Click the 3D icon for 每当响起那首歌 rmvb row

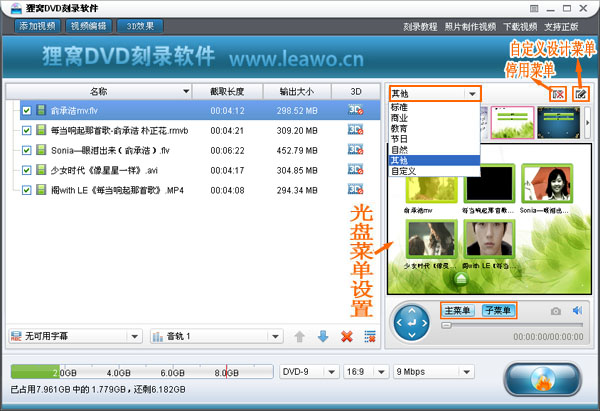(355, 130)
